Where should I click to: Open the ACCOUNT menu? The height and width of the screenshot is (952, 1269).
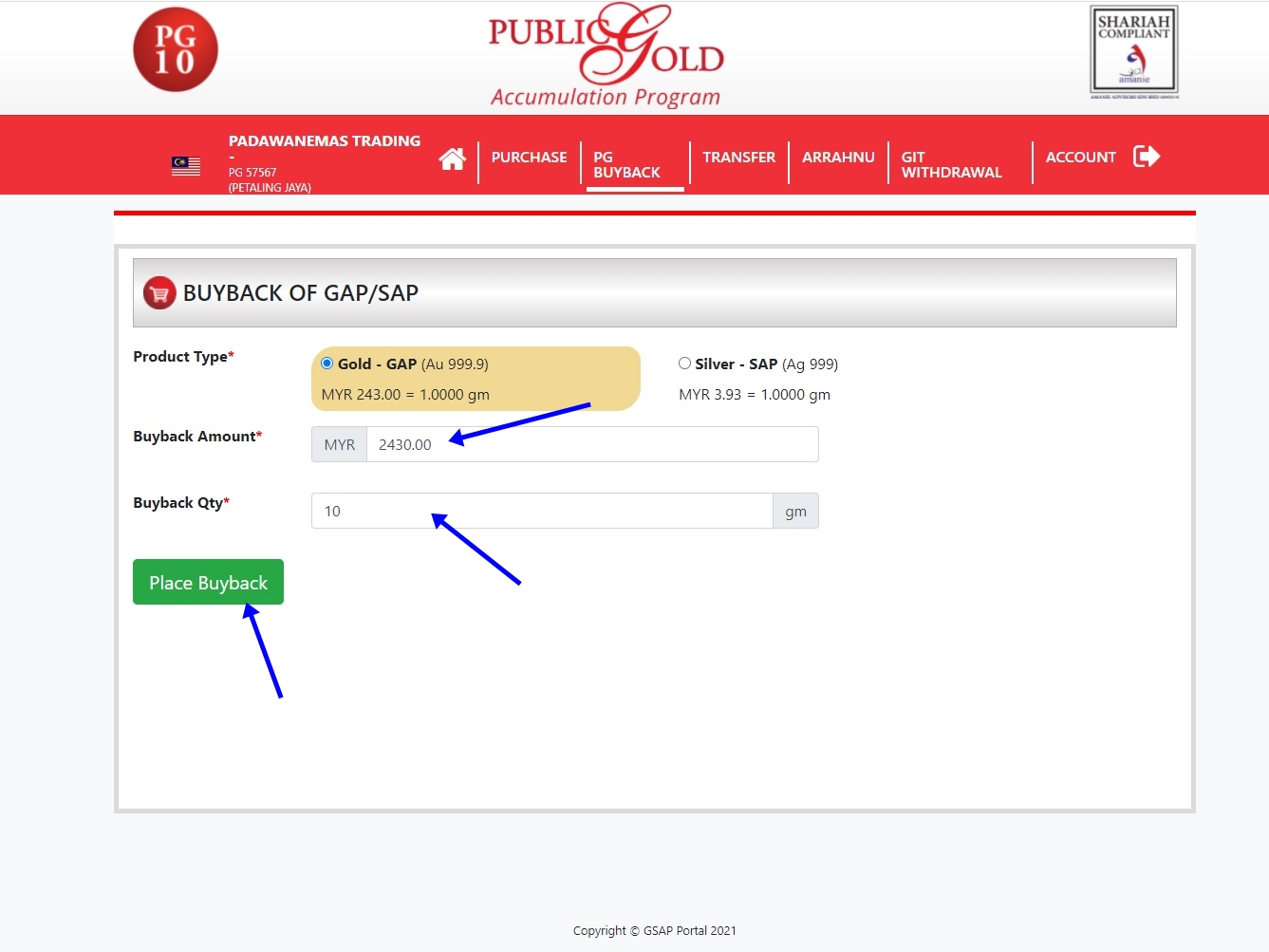click(x=1080, y=158)
